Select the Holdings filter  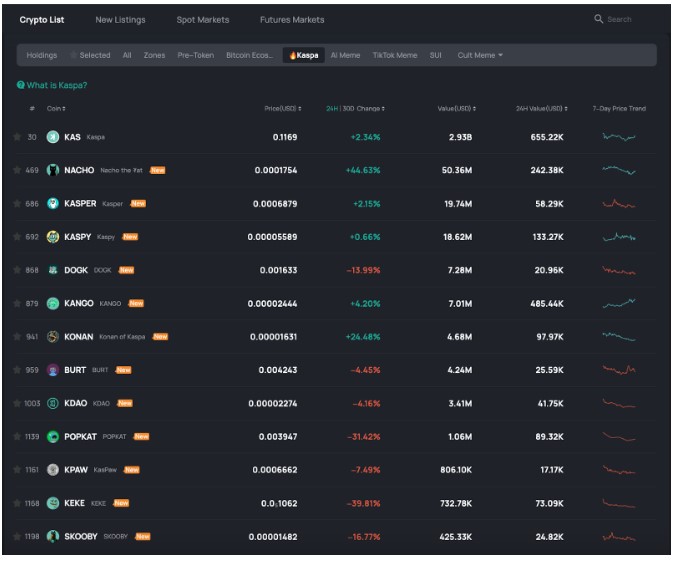point(42,55)
